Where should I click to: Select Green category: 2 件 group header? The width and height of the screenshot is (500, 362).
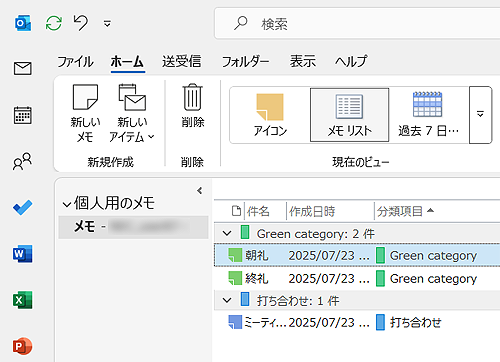pos(357,233)
